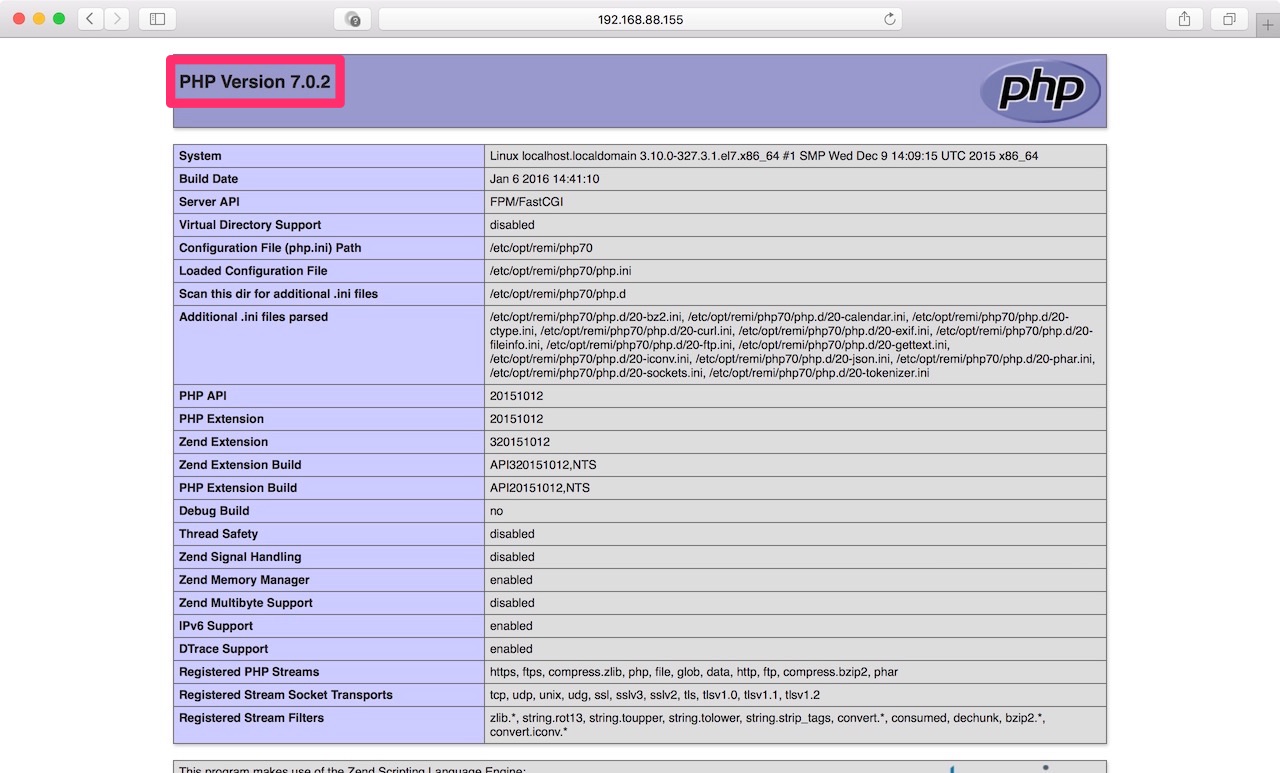
Task: Close the Safari window with red button
Action: [x=19, y=19]
